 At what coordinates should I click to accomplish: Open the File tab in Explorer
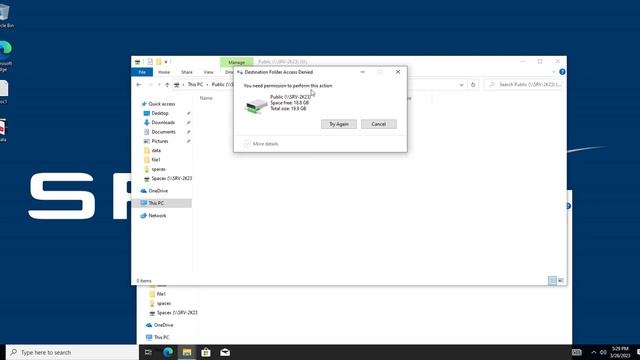click(142, 72)
